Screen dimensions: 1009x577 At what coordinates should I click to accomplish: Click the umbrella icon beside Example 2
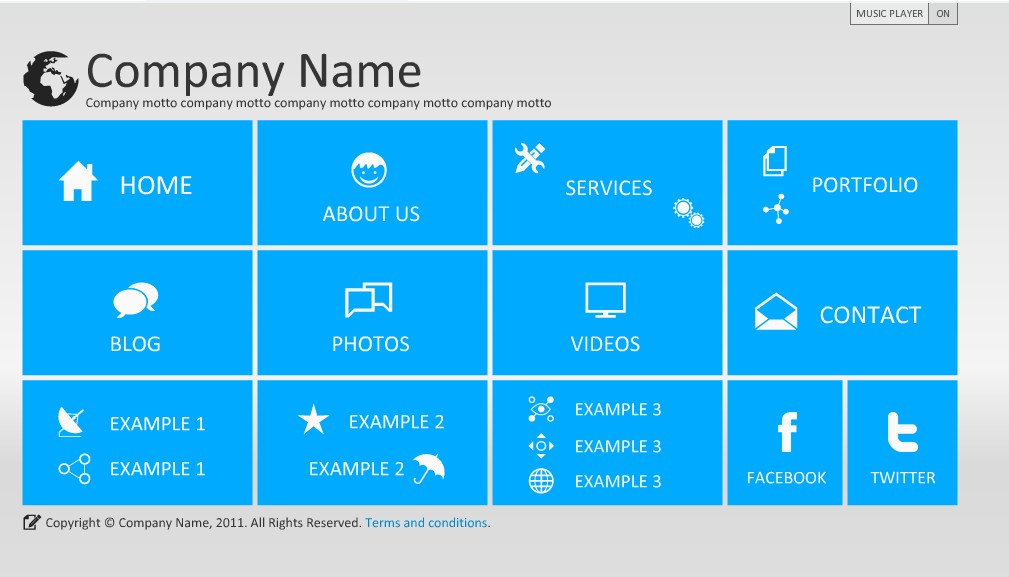tap(429, 467)
